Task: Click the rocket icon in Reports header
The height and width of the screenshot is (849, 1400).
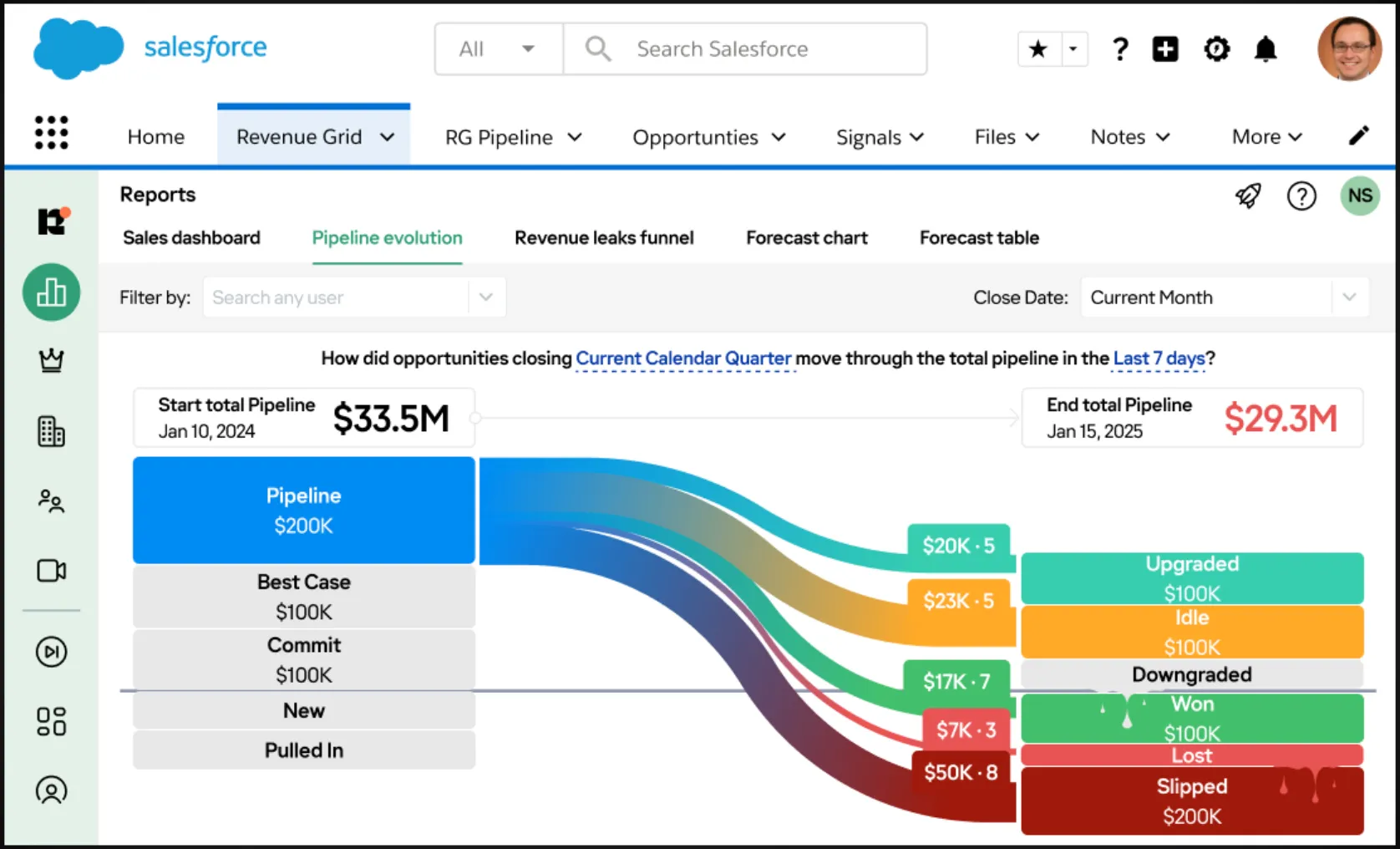Action: (x=1248, y=196)
